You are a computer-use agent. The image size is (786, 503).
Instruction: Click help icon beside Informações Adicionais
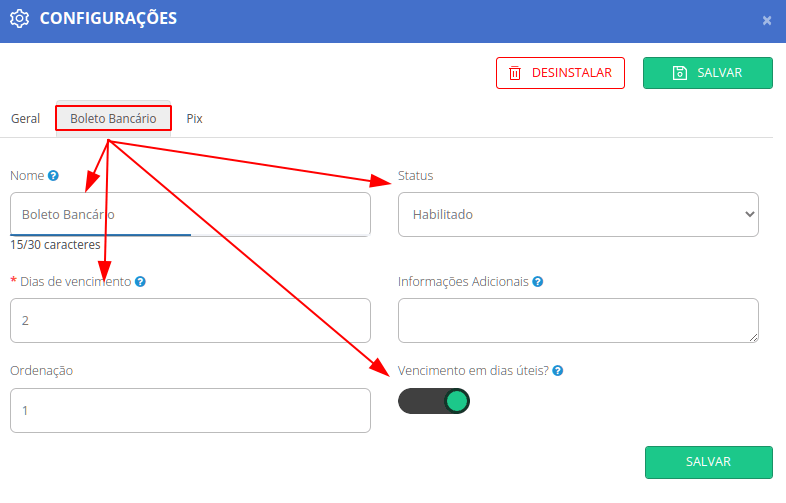pyautogui.click(x=538, y=282)
